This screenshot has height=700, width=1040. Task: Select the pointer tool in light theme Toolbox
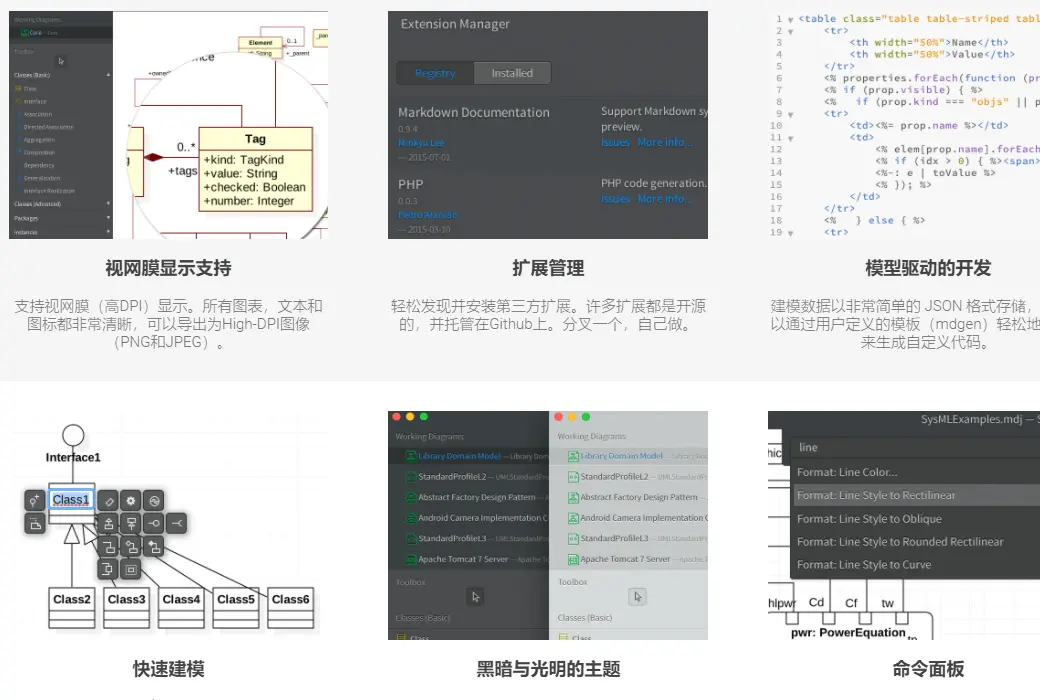(x=637, y=596)
